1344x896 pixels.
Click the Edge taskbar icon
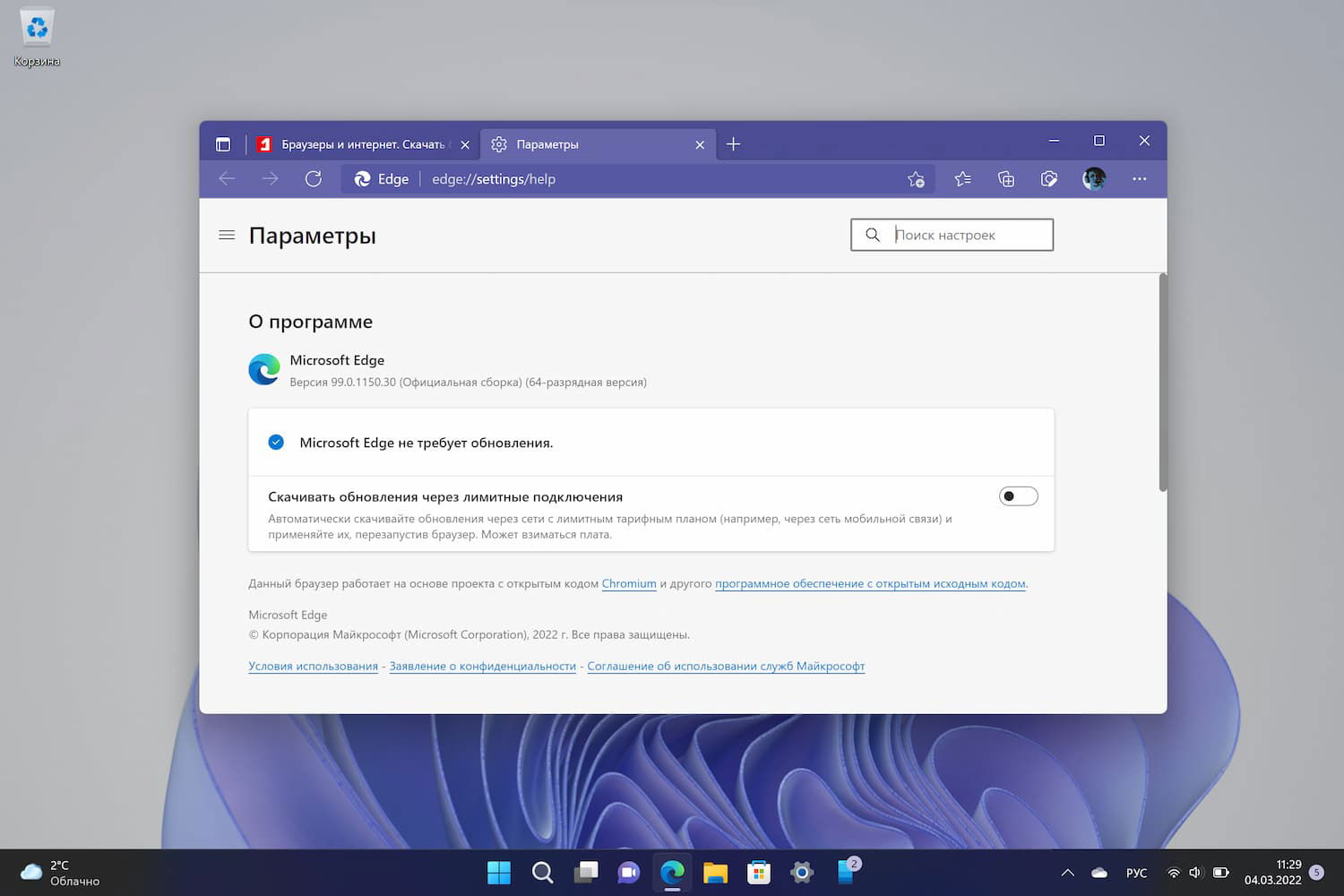point(672,872)
